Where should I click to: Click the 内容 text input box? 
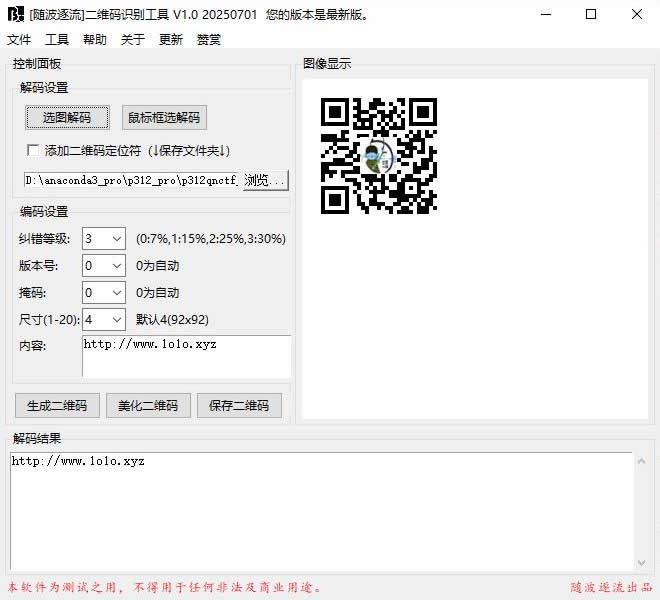coord(186,356)
